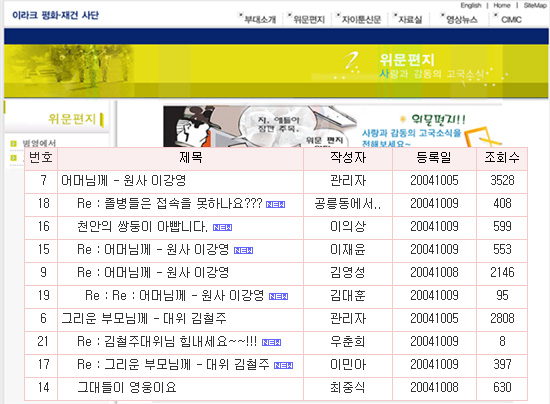550x404 pixels.
Task: Click the bullet icon beside 병영에서
Action: [14, 143]
